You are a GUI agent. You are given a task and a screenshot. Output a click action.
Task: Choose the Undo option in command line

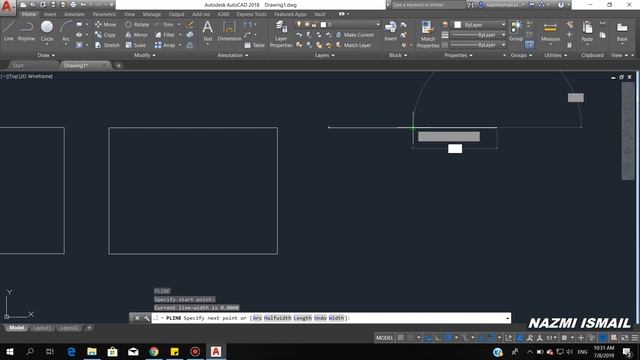click(x=320, y=318)
